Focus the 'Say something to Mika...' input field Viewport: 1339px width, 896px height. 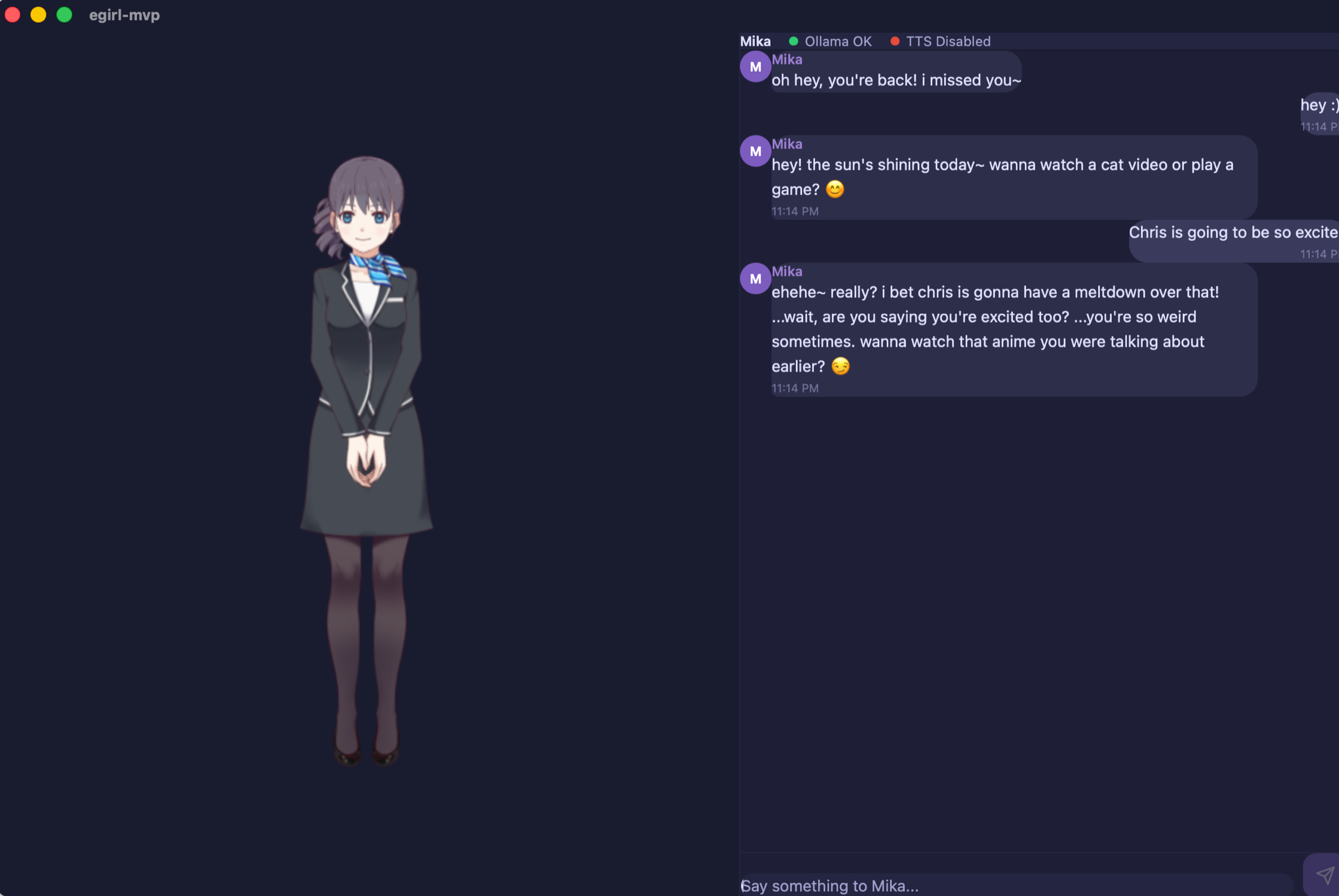pos(1017,885)
